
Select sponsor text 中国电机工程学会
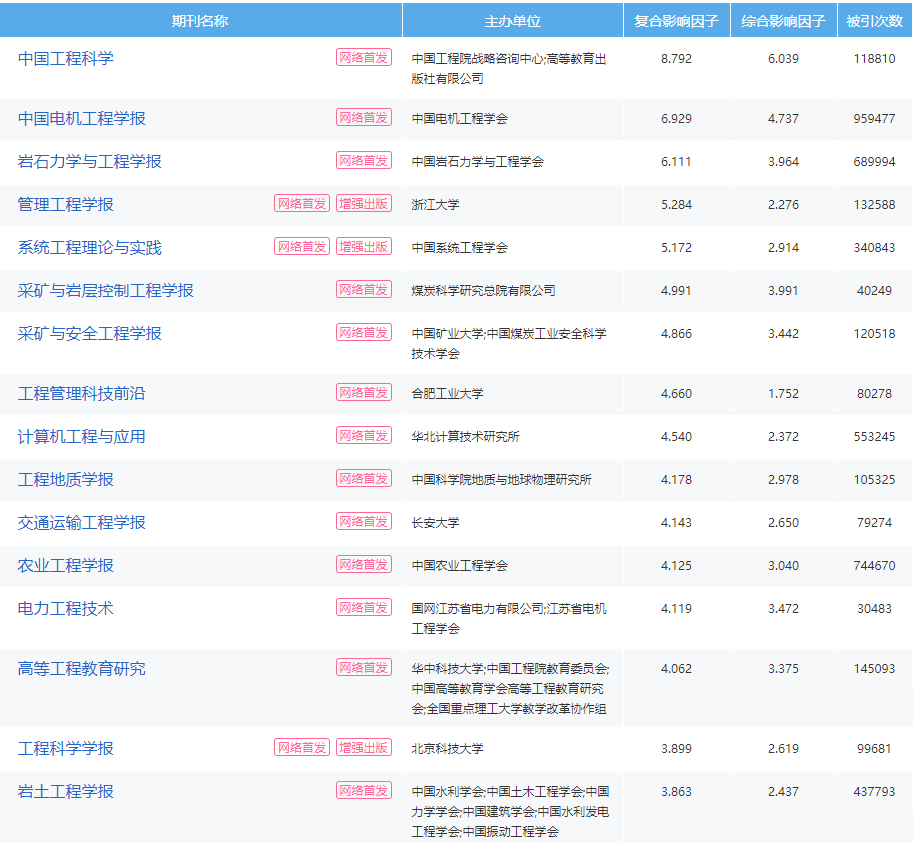(x=460, y=119)
